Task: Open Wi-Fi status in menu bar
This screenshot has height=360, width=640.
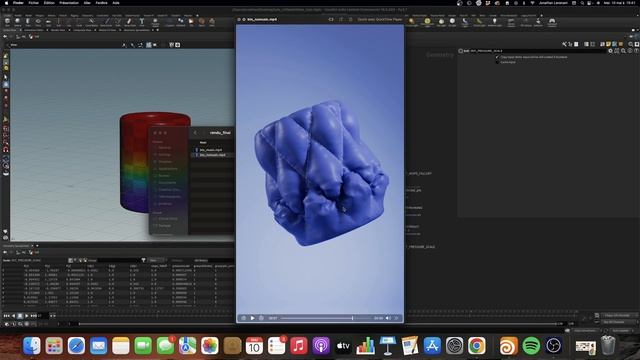Action: click(x=533, y=3)
